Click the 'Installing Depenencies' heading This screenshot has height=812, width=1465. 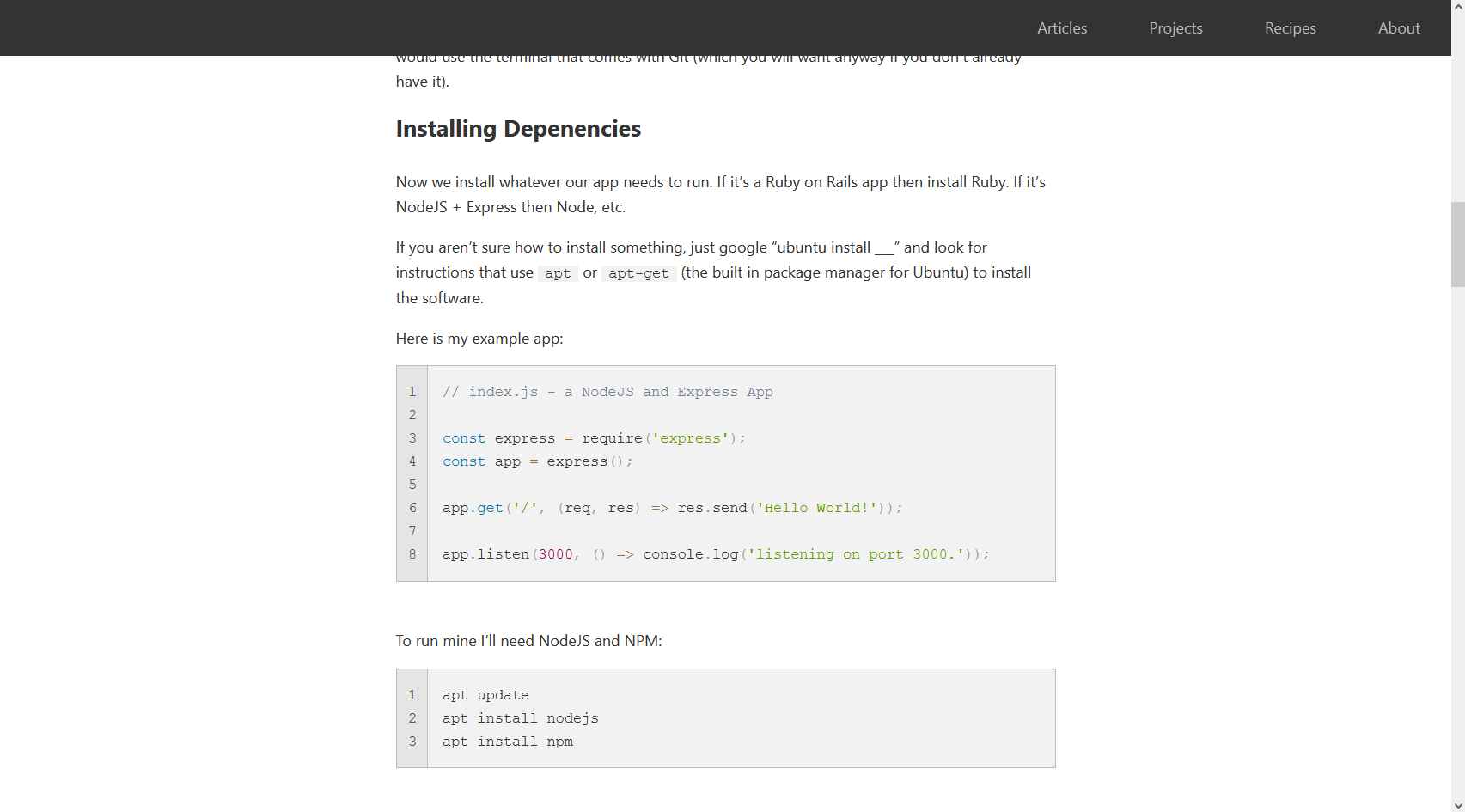[518, 129]
